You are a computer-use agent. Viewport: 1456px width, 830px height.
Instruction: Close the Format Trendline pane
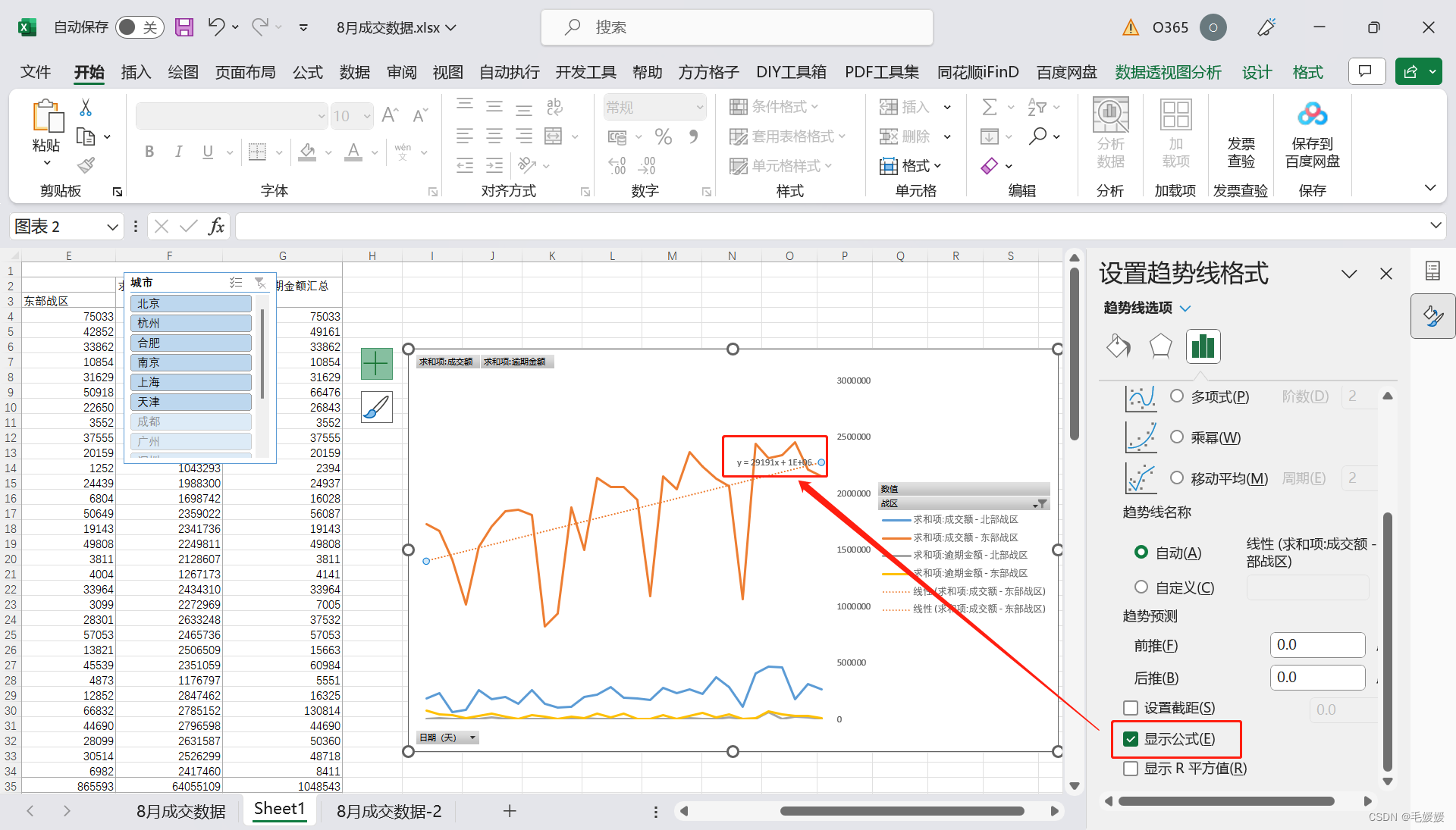[x=1386, y=274]
